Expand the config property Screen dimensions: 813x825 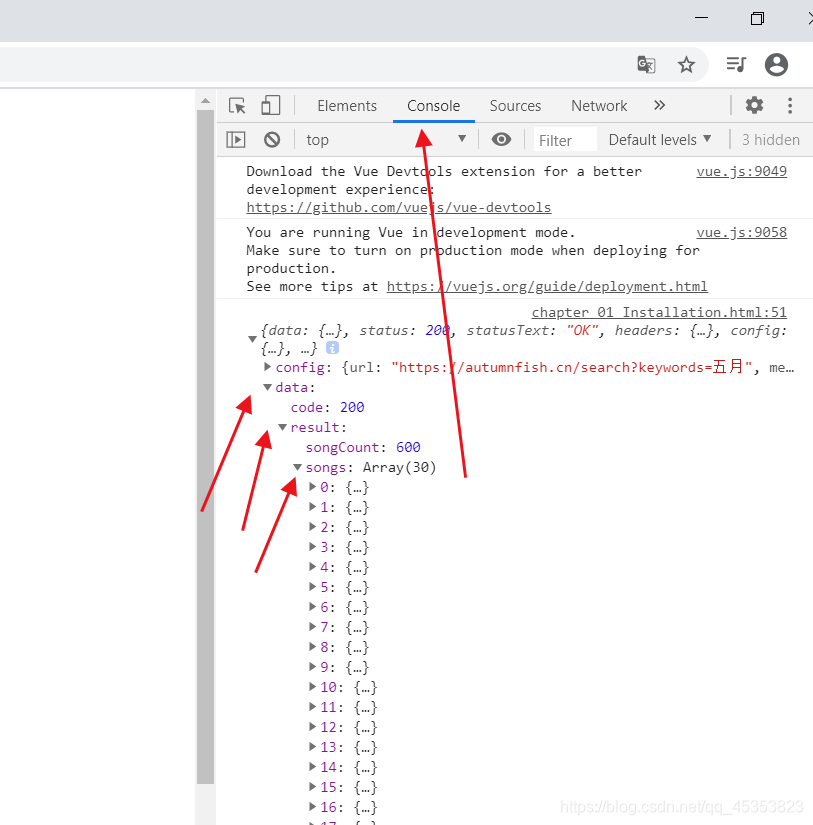click(267, 366)
